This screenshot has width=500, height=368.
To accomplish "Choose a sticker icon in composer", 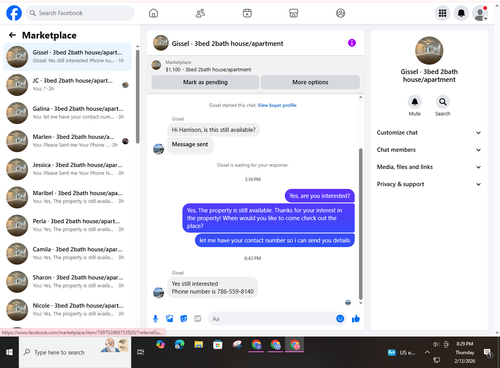I will click(184, 319).
